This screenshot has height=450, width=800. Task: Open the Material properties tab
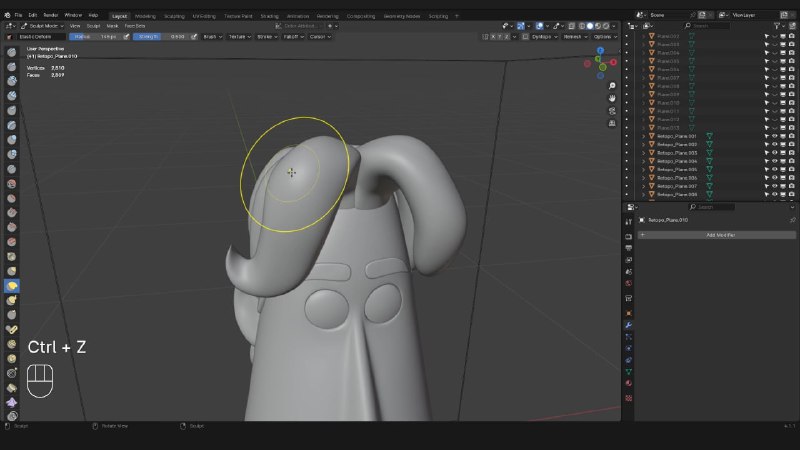629,384
